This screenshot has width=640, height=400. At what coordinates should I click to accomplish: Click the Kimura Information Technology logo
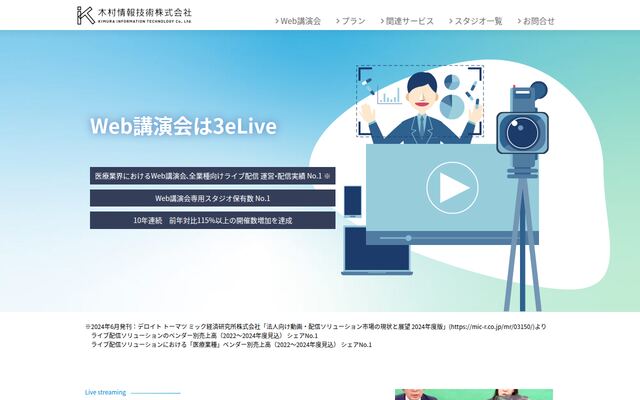point(134,15)
